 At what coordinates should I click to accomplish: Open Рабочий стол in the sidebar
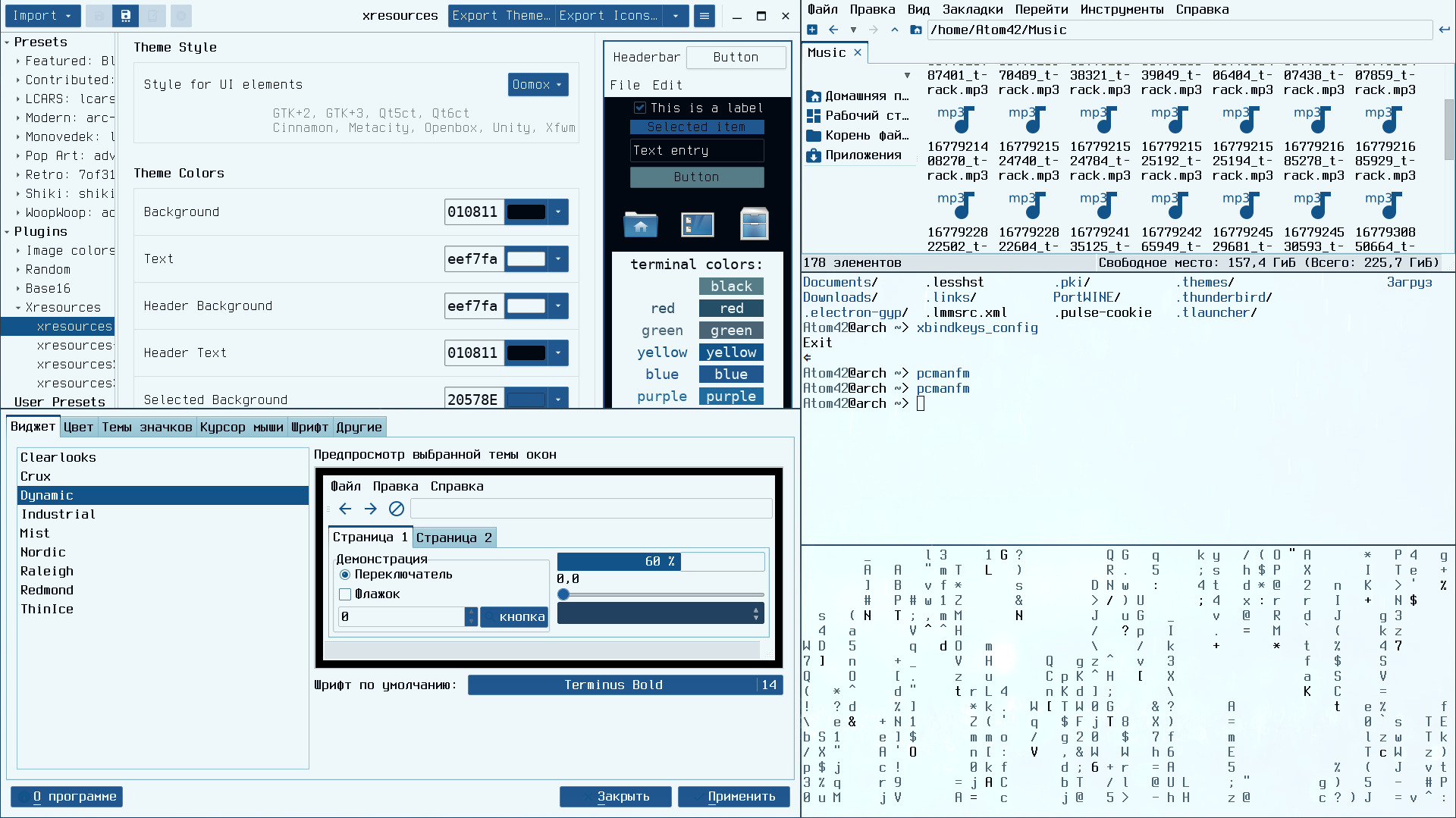859,116
